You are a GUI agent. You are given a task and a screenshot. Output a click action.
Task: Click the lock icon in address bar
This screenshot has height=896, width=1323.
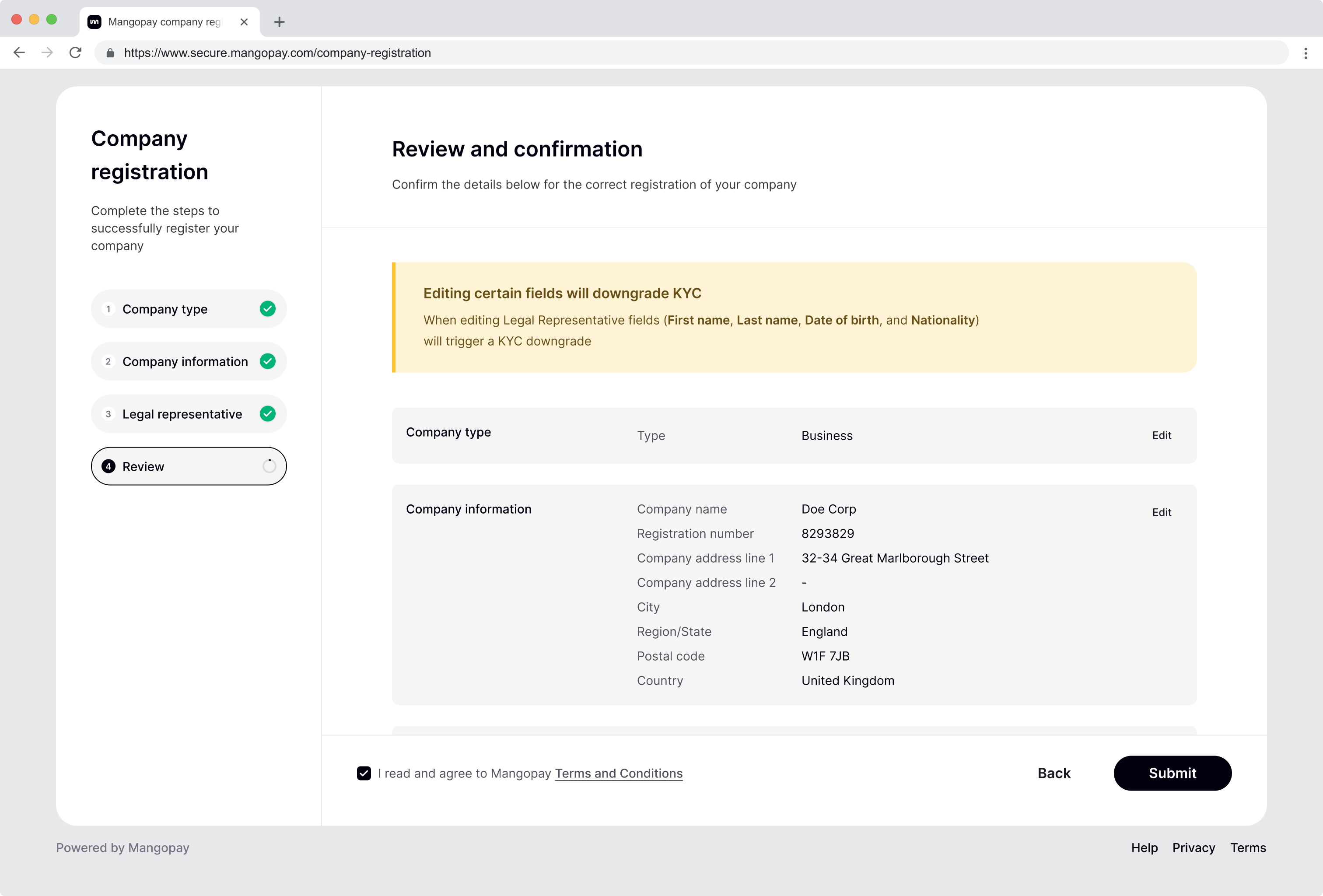click(110, 53)
